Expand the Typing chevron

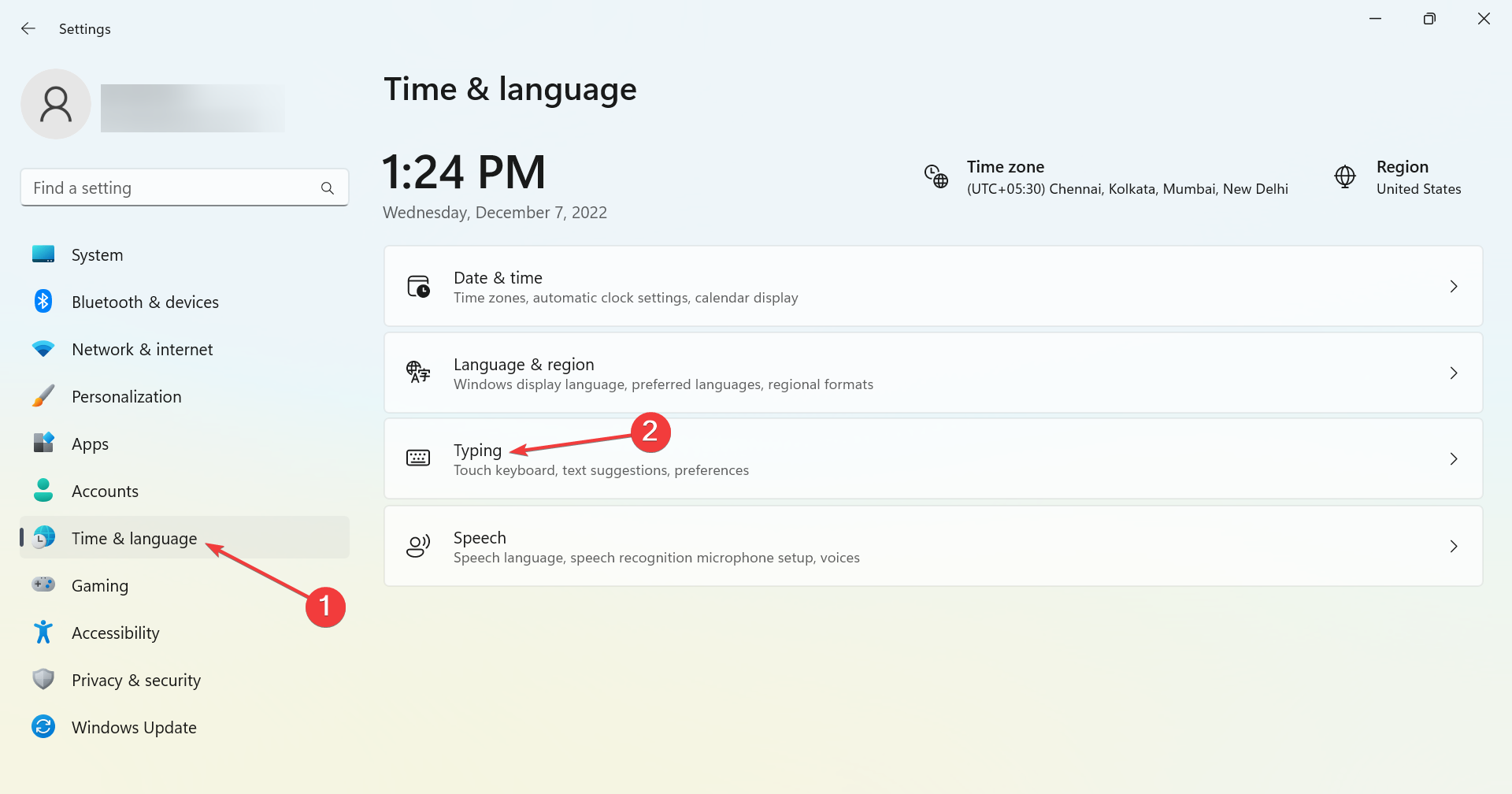tap(1454, 459)
